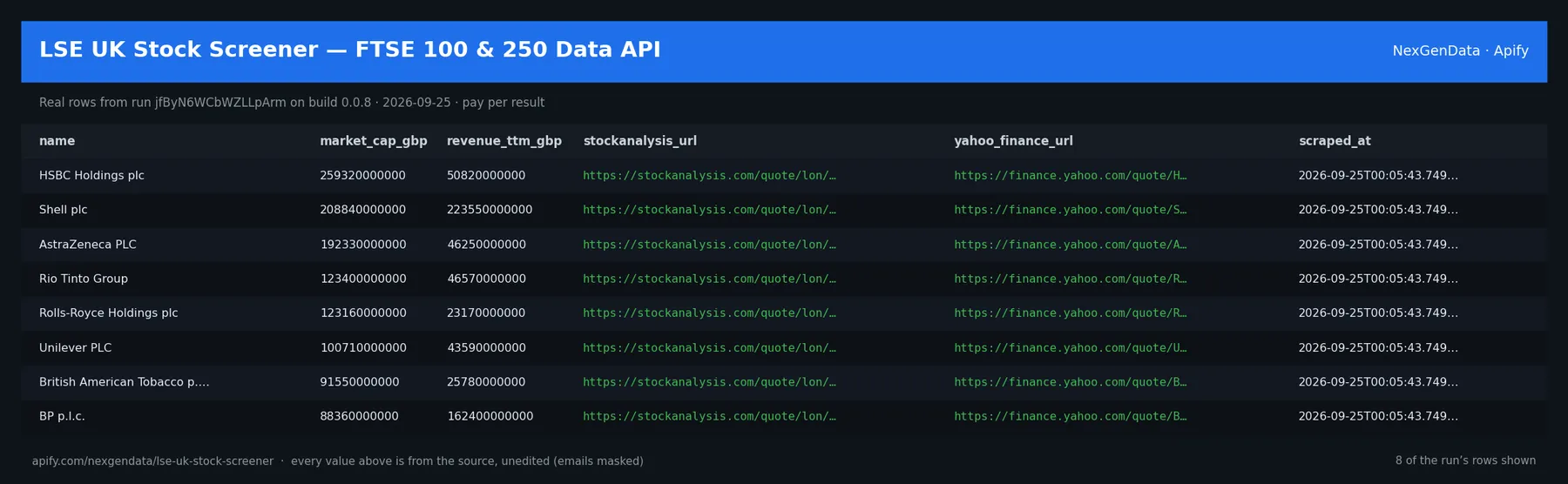Select the HSBC Holdings plc name cell
Image resolution: width=1568 pixels, height=484 pixels.
(91, 176)
